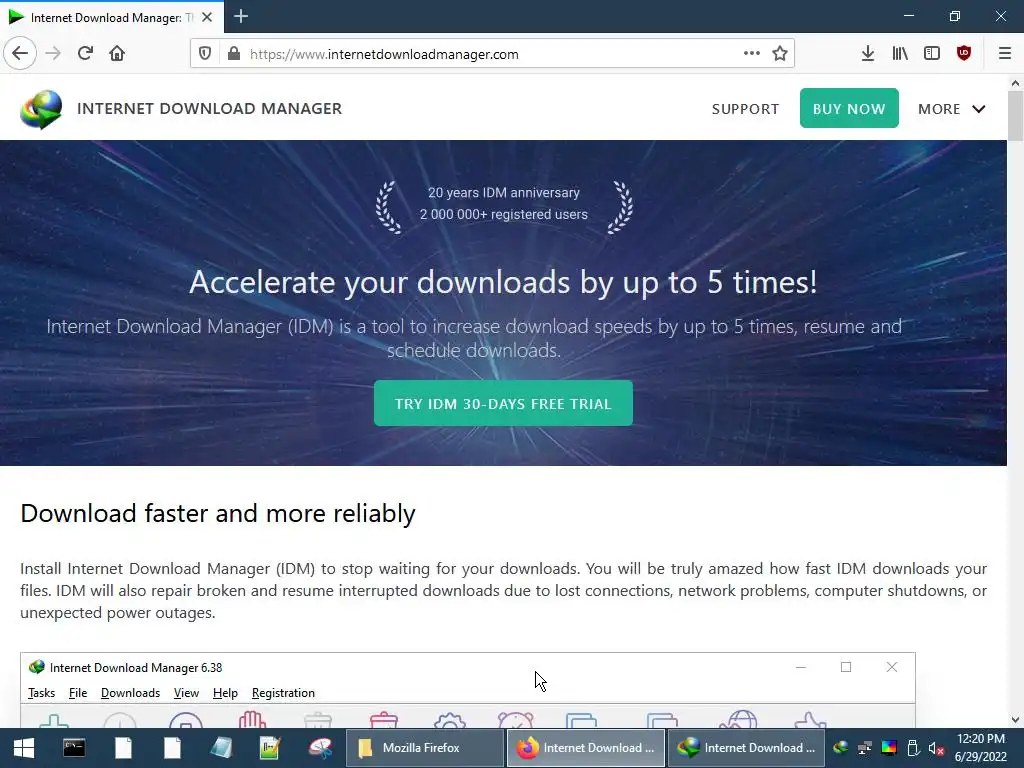Click the "Accelerate your downloads" headline
The height and width of the screenshot is (768, 1024).
(504, 283)
